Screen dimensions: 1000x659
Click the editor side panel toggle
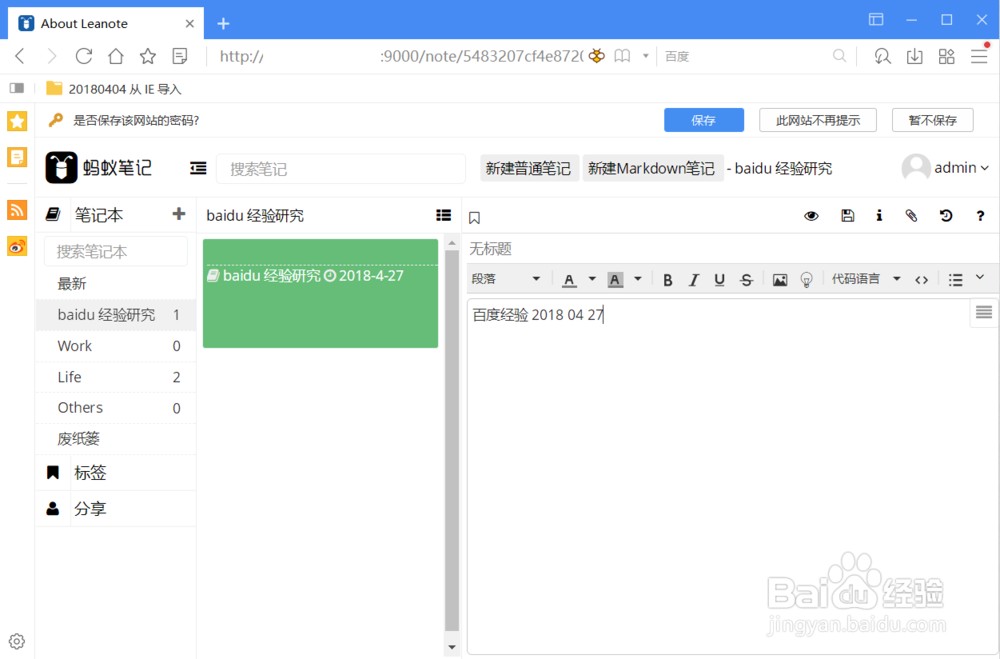(x=983, y=312)
